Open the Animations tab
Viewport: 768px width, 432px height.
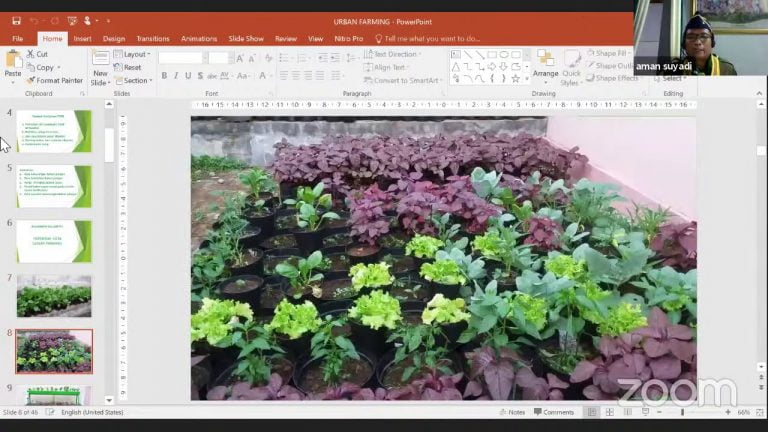[x=199, y=39]
